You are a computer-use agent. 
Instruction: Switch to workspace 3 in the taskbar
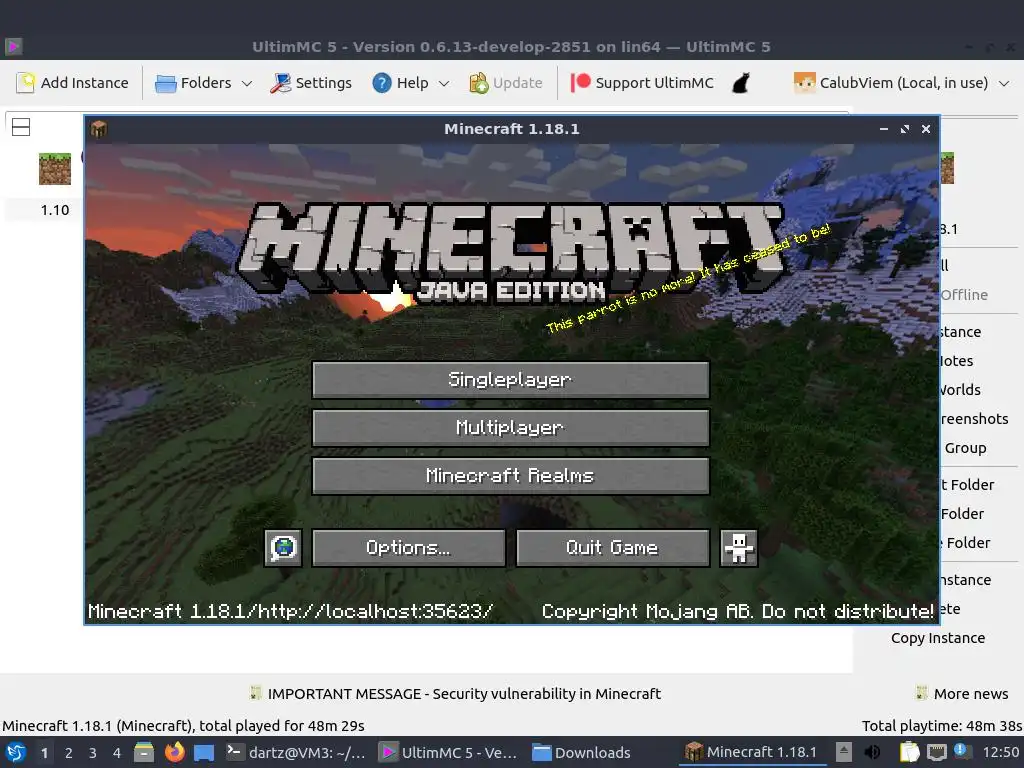tap(93, 753)
